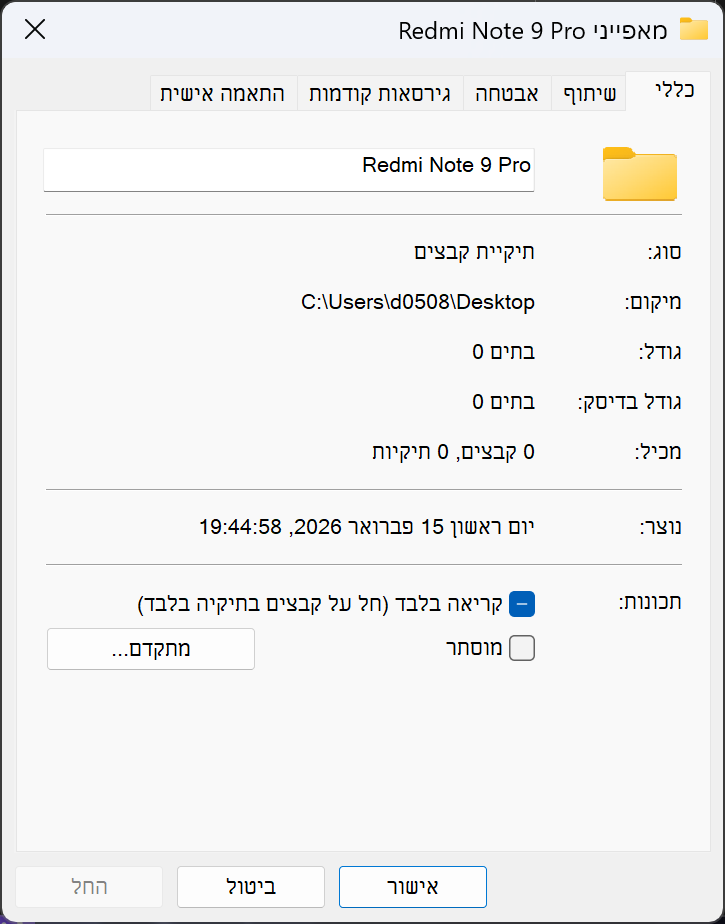The height and width of the screenshot is (924, 725).
Task: Open advanced attributes via מתקדם... button
Action: pyautogui.click(x=151, y=649)
